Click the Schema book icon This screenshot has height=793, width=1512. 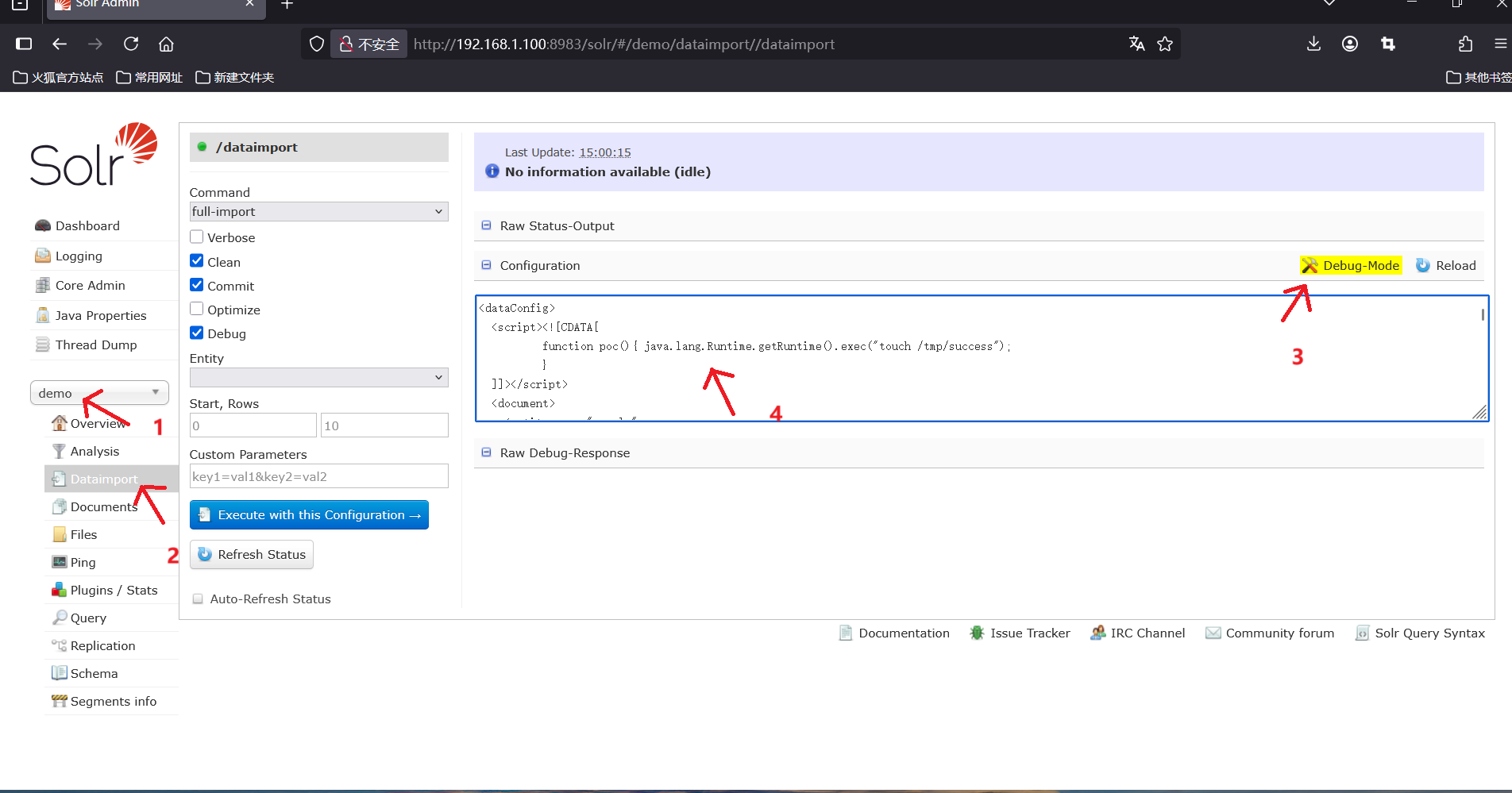click(x=60, y=673)
